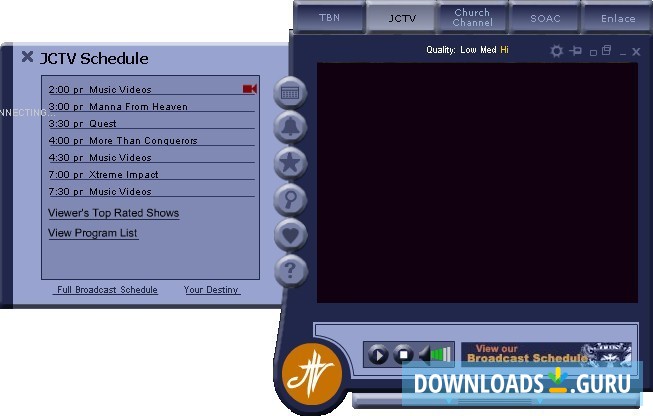Click the double window size icon

coord(606,50)
